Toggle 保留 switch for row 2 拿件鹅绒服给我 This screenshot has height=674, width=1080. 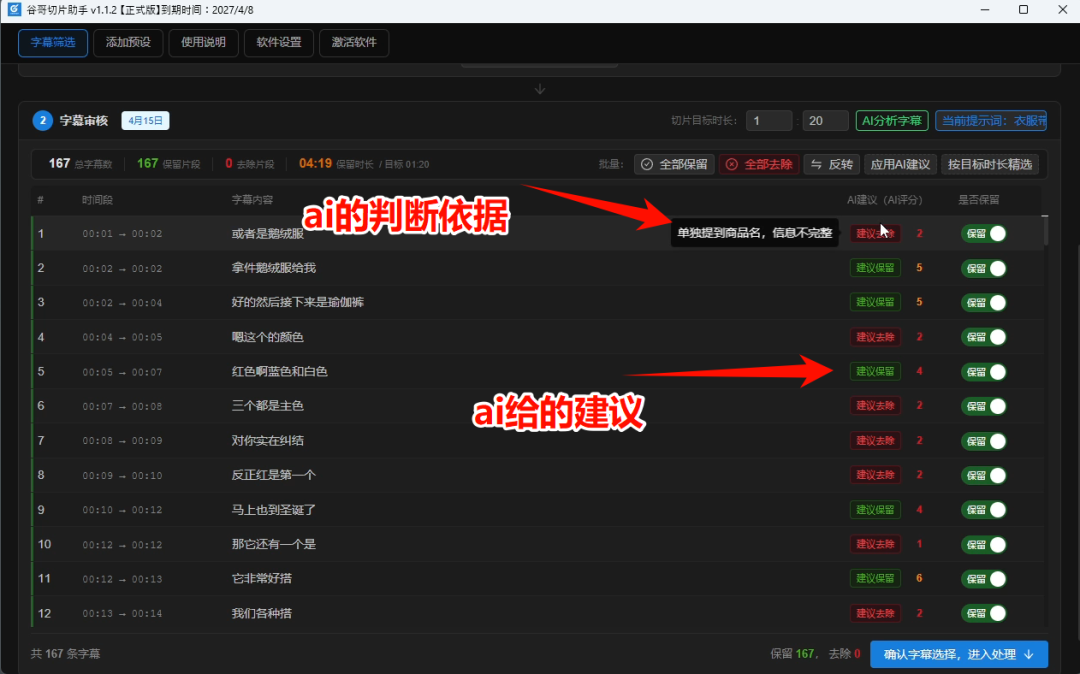(984, 268)
